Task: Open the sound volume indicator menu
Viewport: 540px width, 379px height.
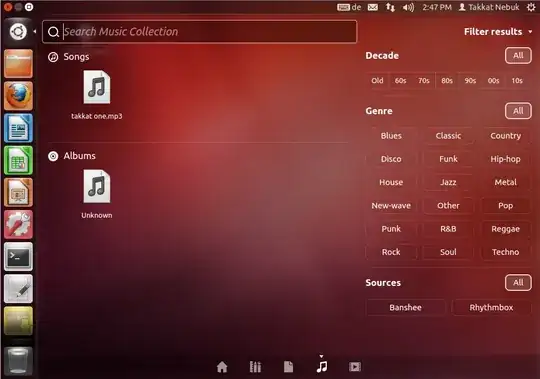Action: pos(408,7)
